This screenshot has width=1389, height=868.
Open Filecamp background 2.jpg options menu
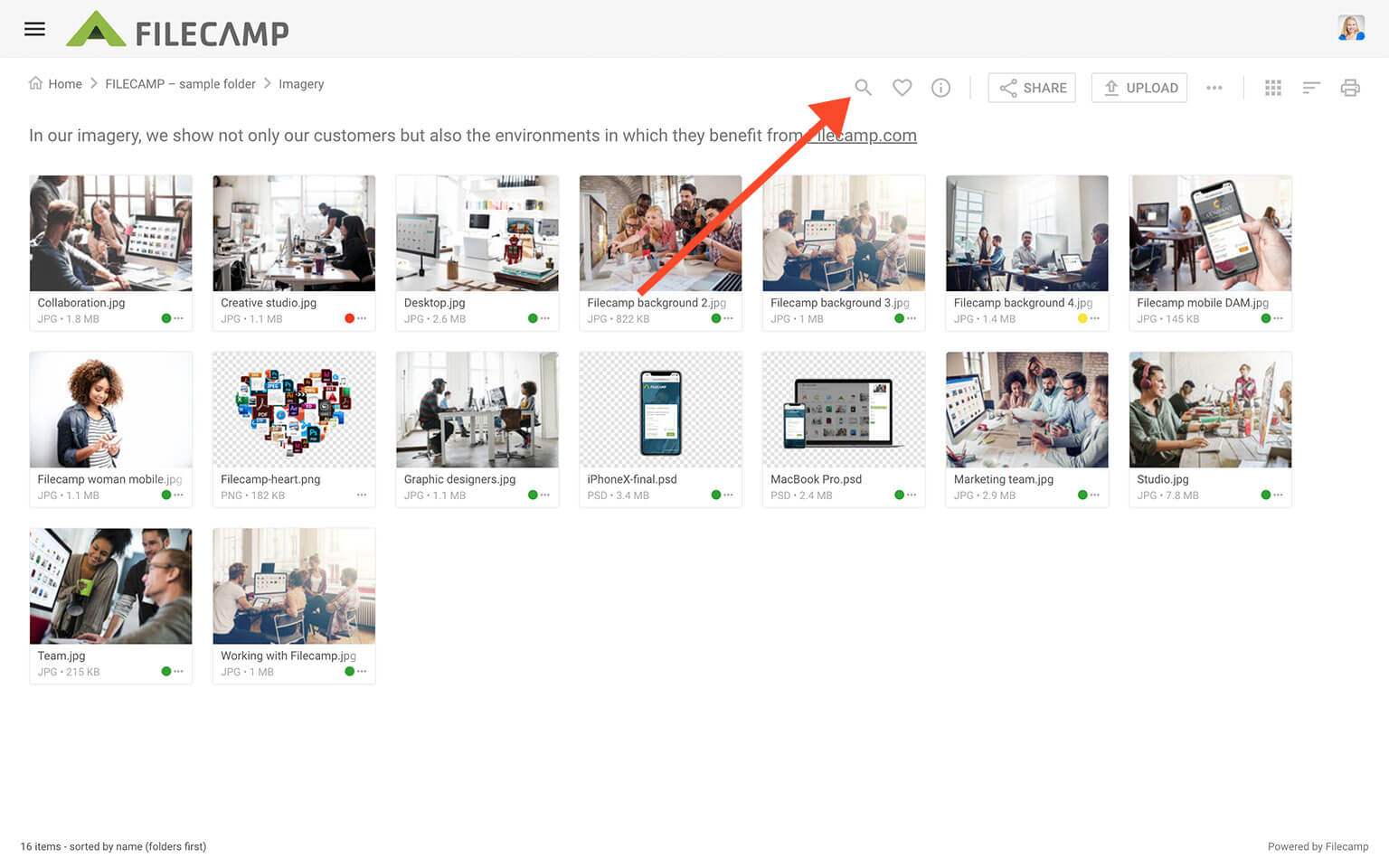(728, 318)
